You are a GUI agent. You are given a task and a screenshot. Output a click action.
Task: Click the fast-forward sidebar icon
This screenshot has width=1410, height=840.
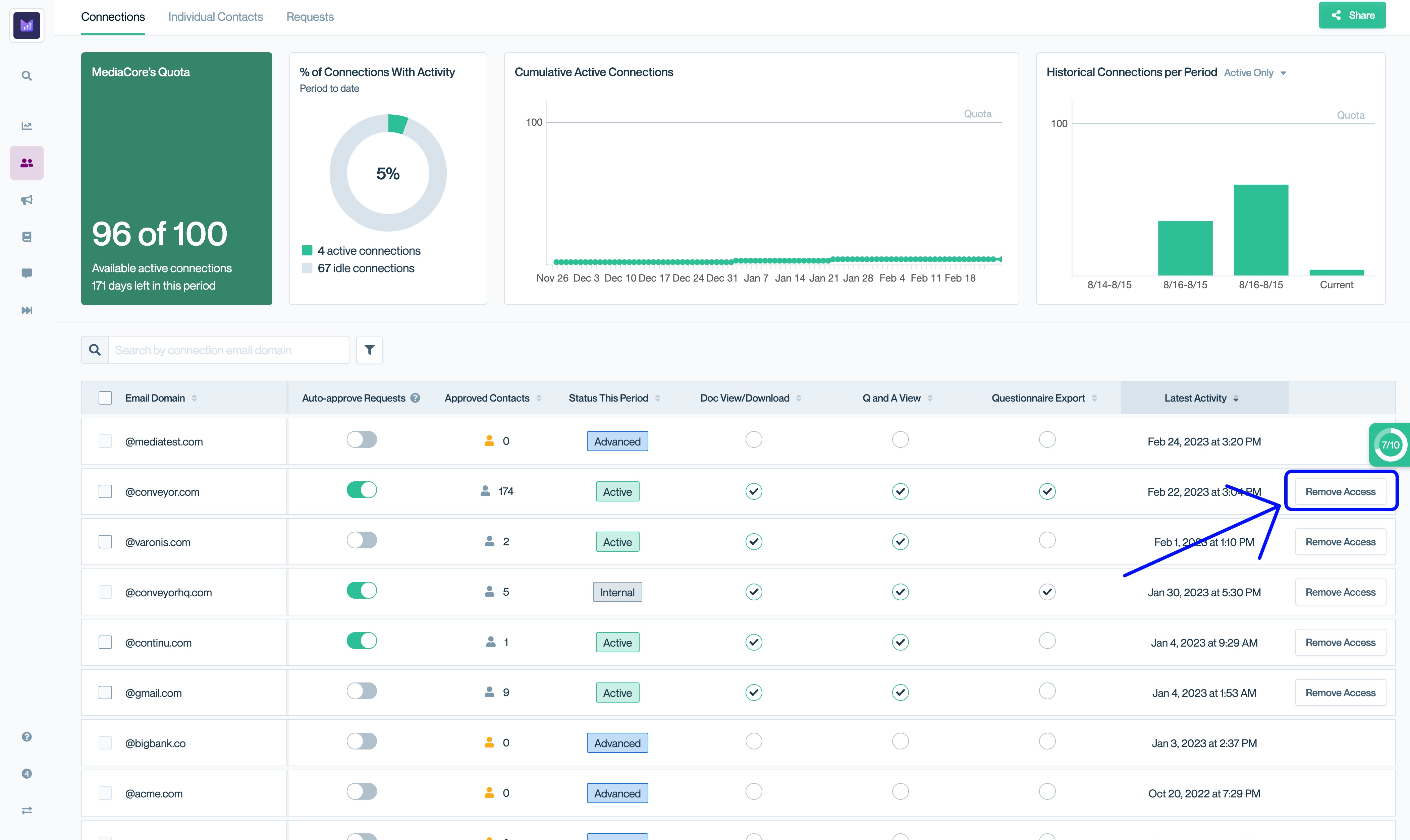(26, 310)
